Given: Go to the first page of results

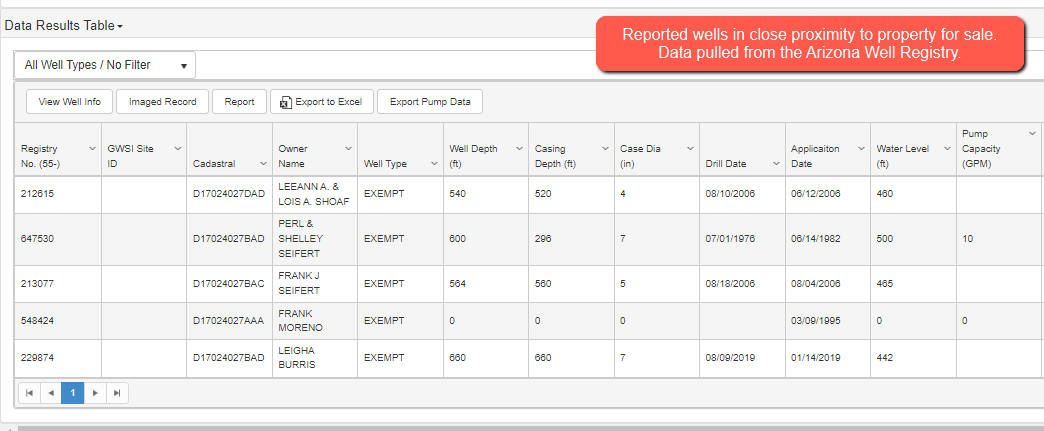Looking at the screenshot, I should click(x=29, y=393).
